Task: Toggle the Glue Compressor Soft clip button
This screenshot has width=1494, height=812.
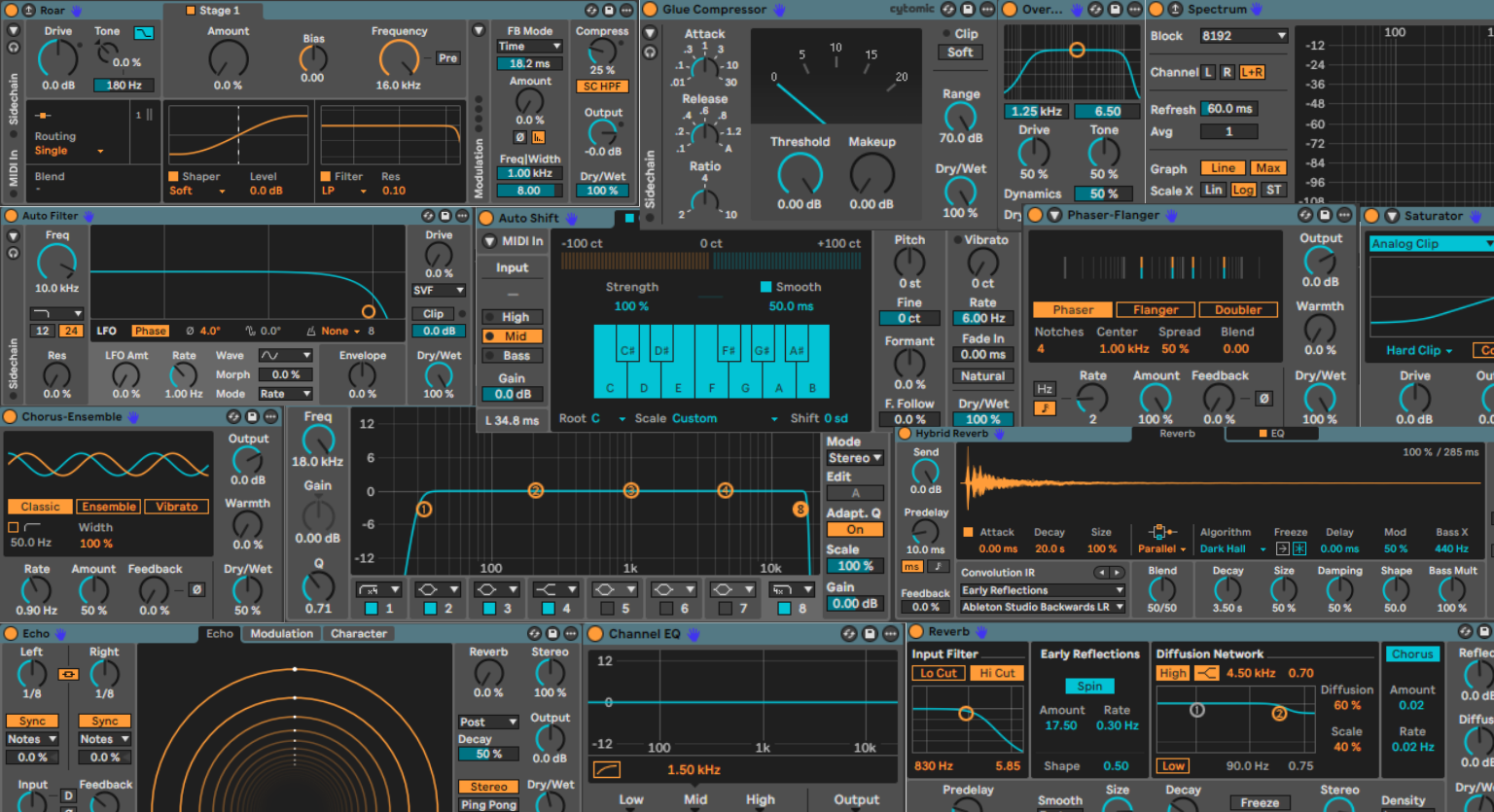Action: (x=960, y=53)
